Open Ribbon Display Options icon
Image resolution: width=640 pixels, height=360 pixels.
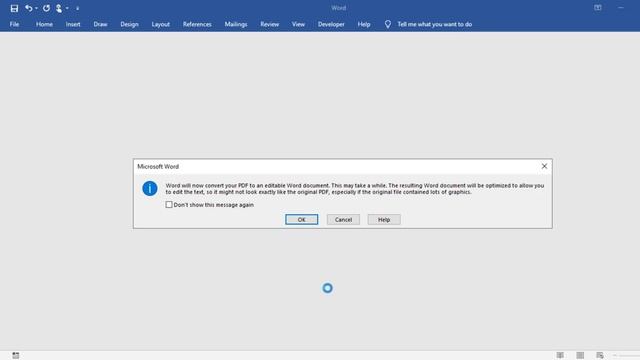click(x=598, y=8)
